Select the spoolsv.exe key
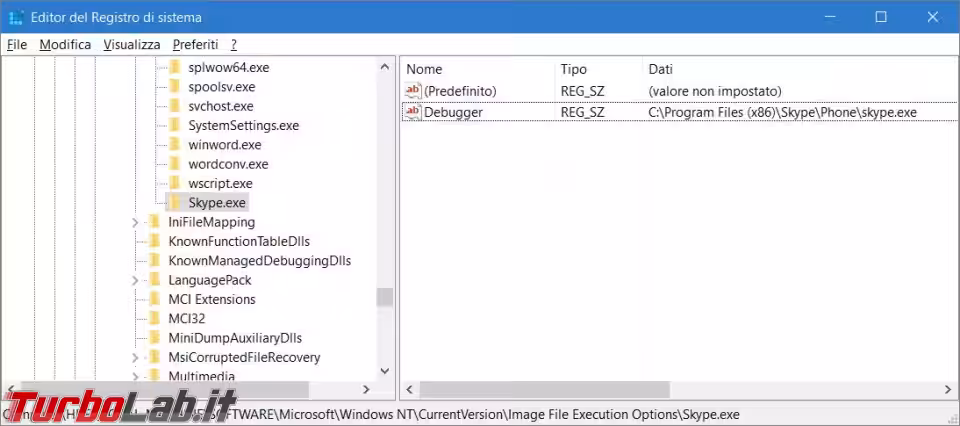This screenshot has width=960, height=426. [222, 86]
